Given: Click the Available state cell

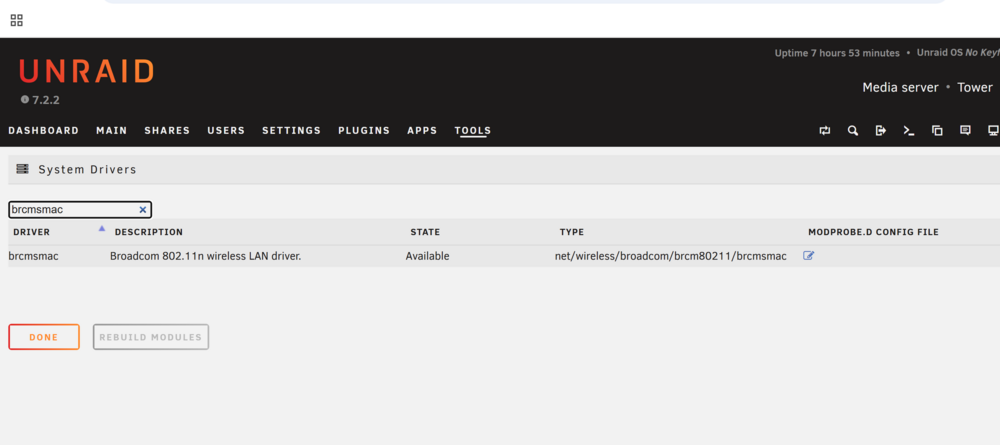Looking at the screenshot, I should click(x=427, y=256).
